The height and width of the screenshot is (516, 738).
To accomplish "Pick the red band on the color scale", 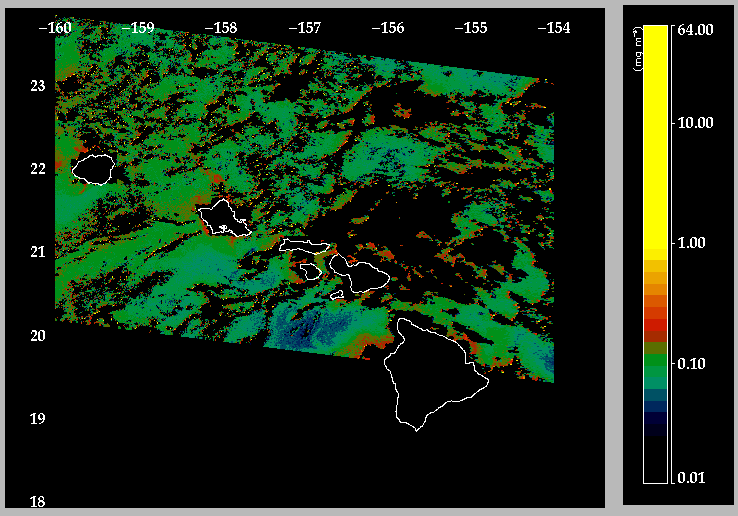I will pos(656,325).
